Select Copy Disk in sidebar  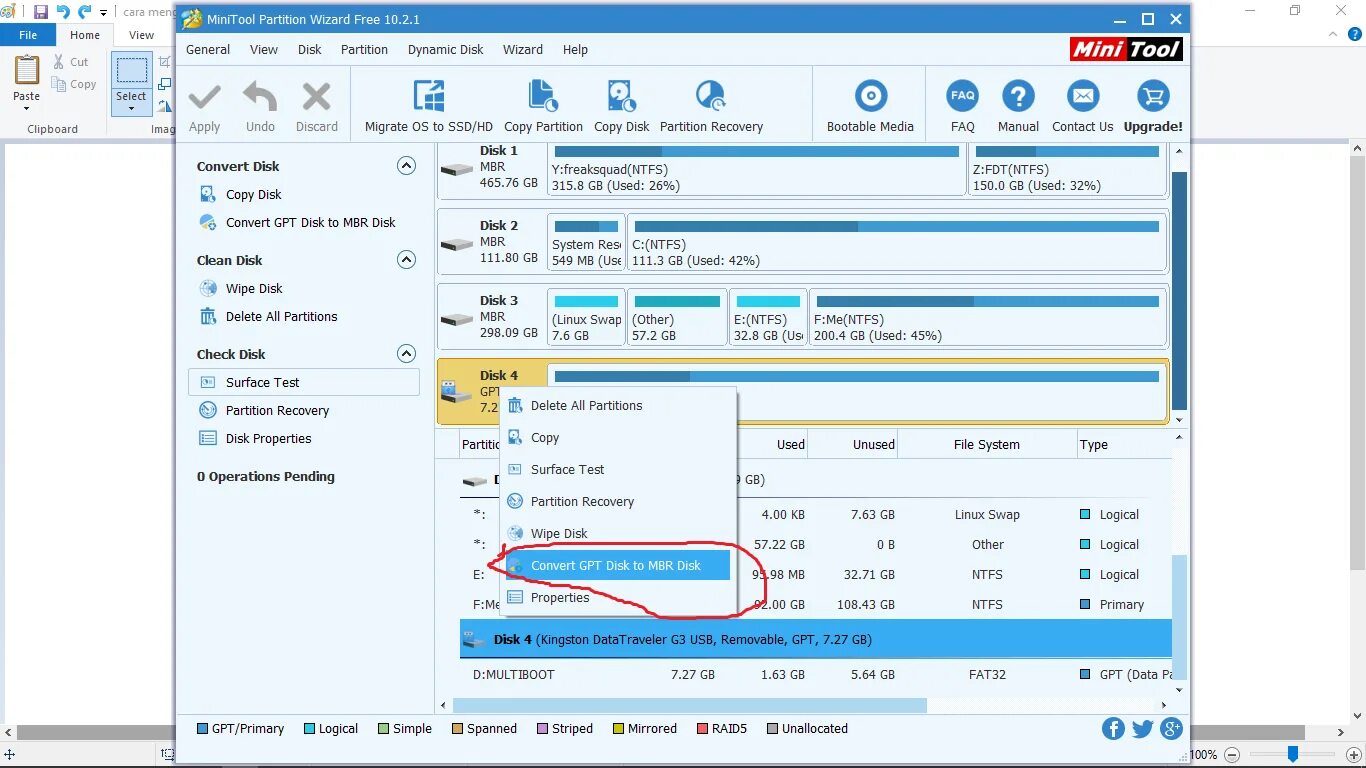[253, 195]
